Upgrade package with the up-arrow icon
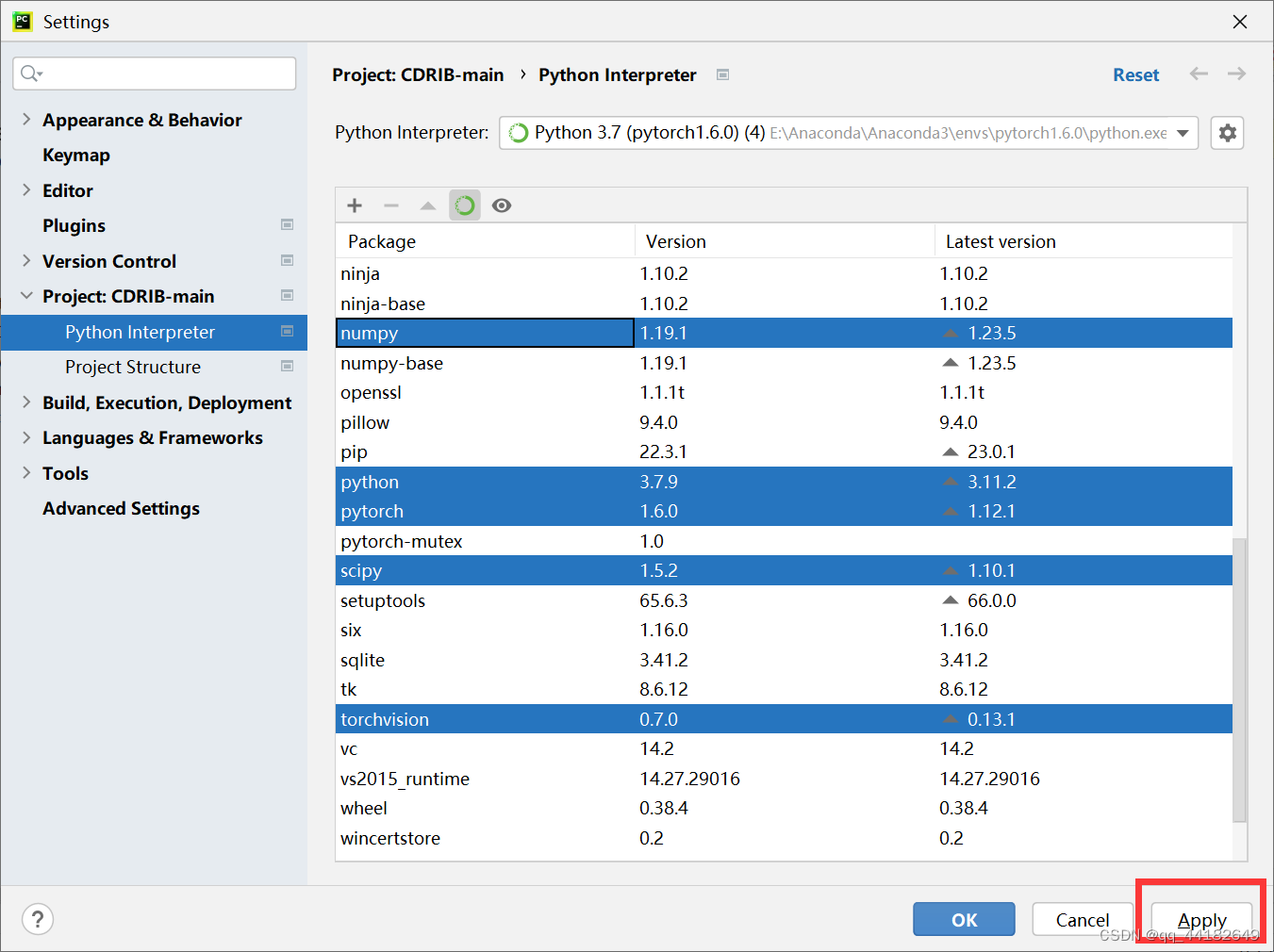Viewport: 1274px width, 952px height. (x=427, y=205)
